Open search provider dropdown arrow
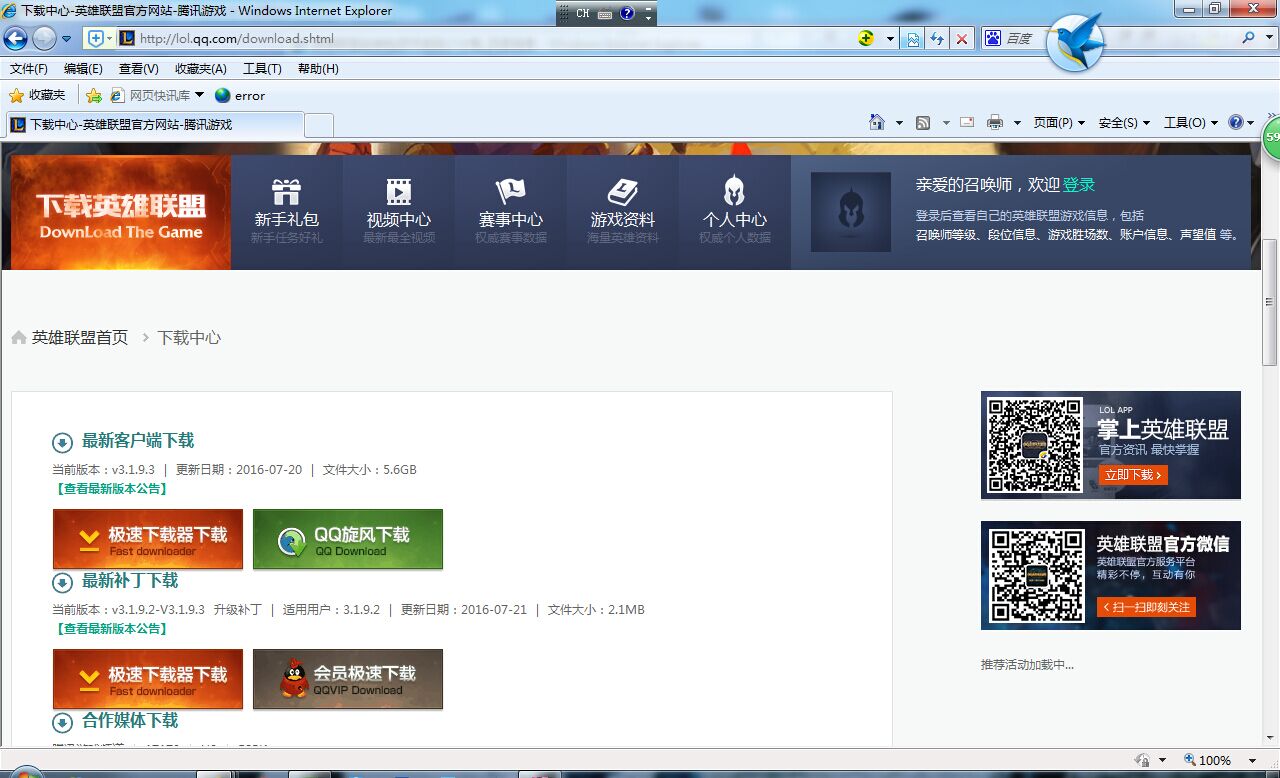Viewport: 1280px width, 778px height. [1268, 39]
